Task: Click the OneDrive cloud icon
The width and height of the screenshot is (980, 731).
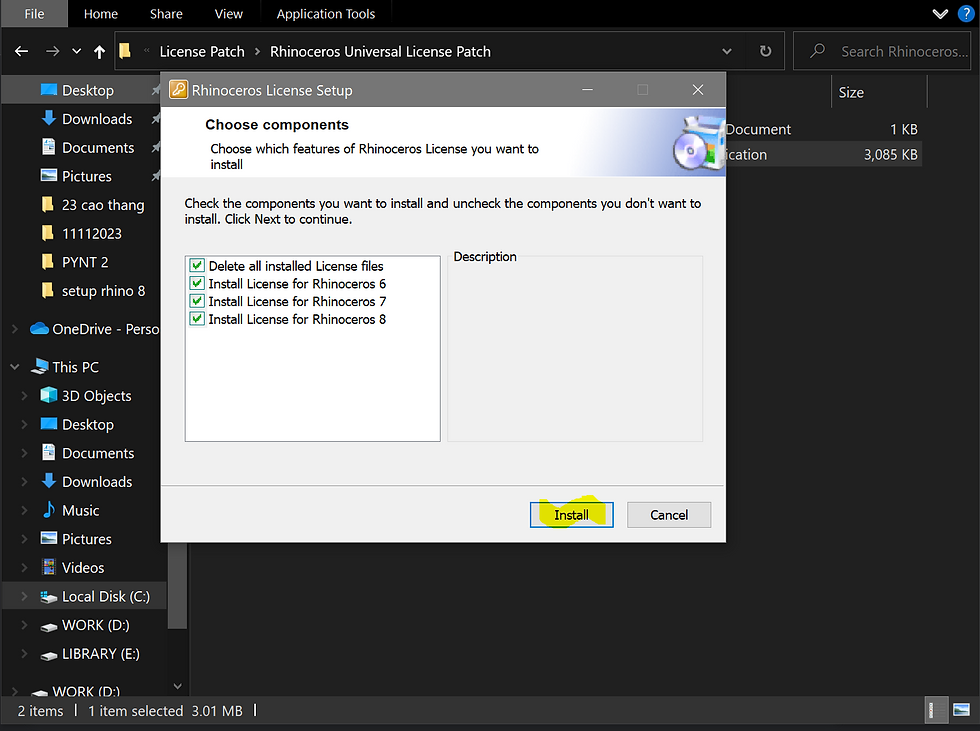Action: 39,329
